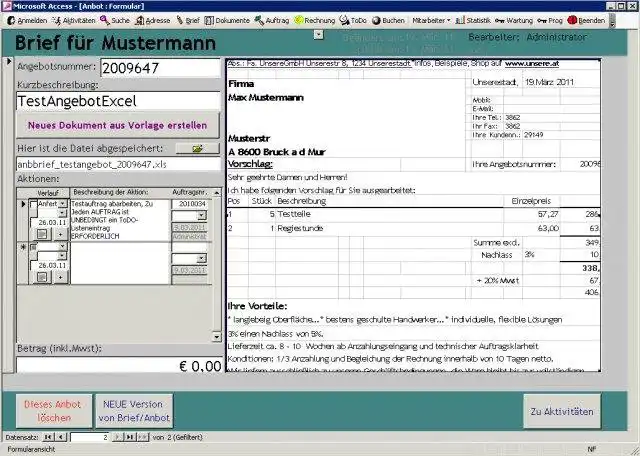
Task: Open the Adresse house icon
Action: 140,20
